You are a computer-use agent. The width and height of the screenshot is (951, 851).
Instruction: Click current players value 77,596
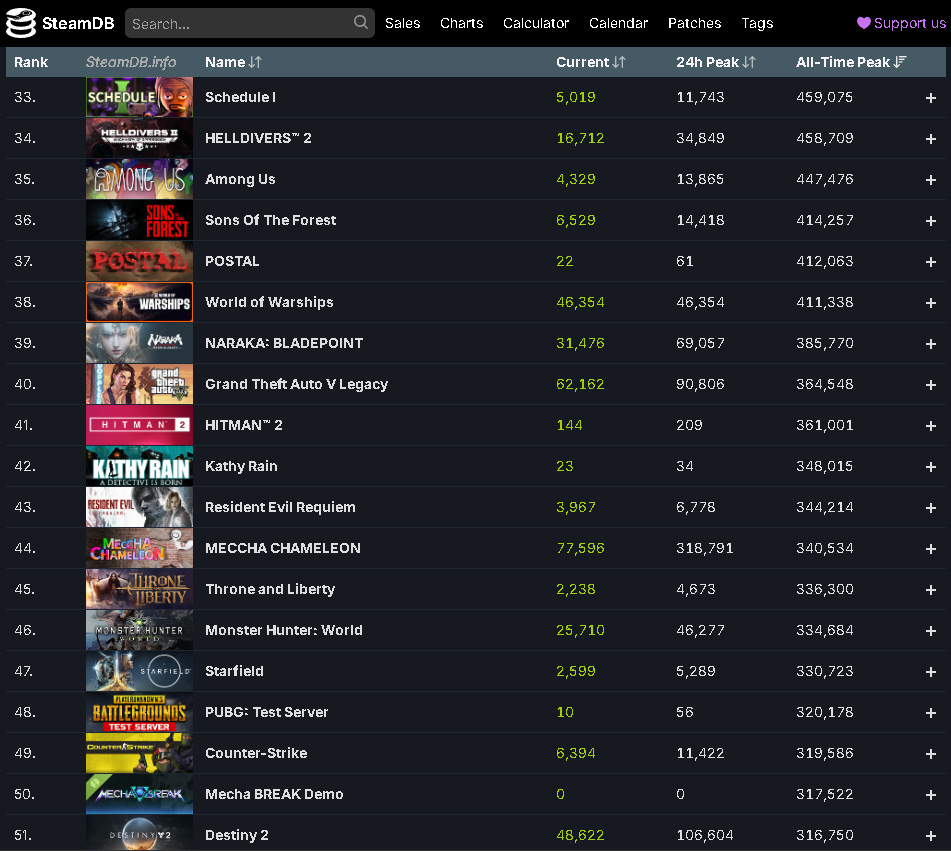[580, 548]
